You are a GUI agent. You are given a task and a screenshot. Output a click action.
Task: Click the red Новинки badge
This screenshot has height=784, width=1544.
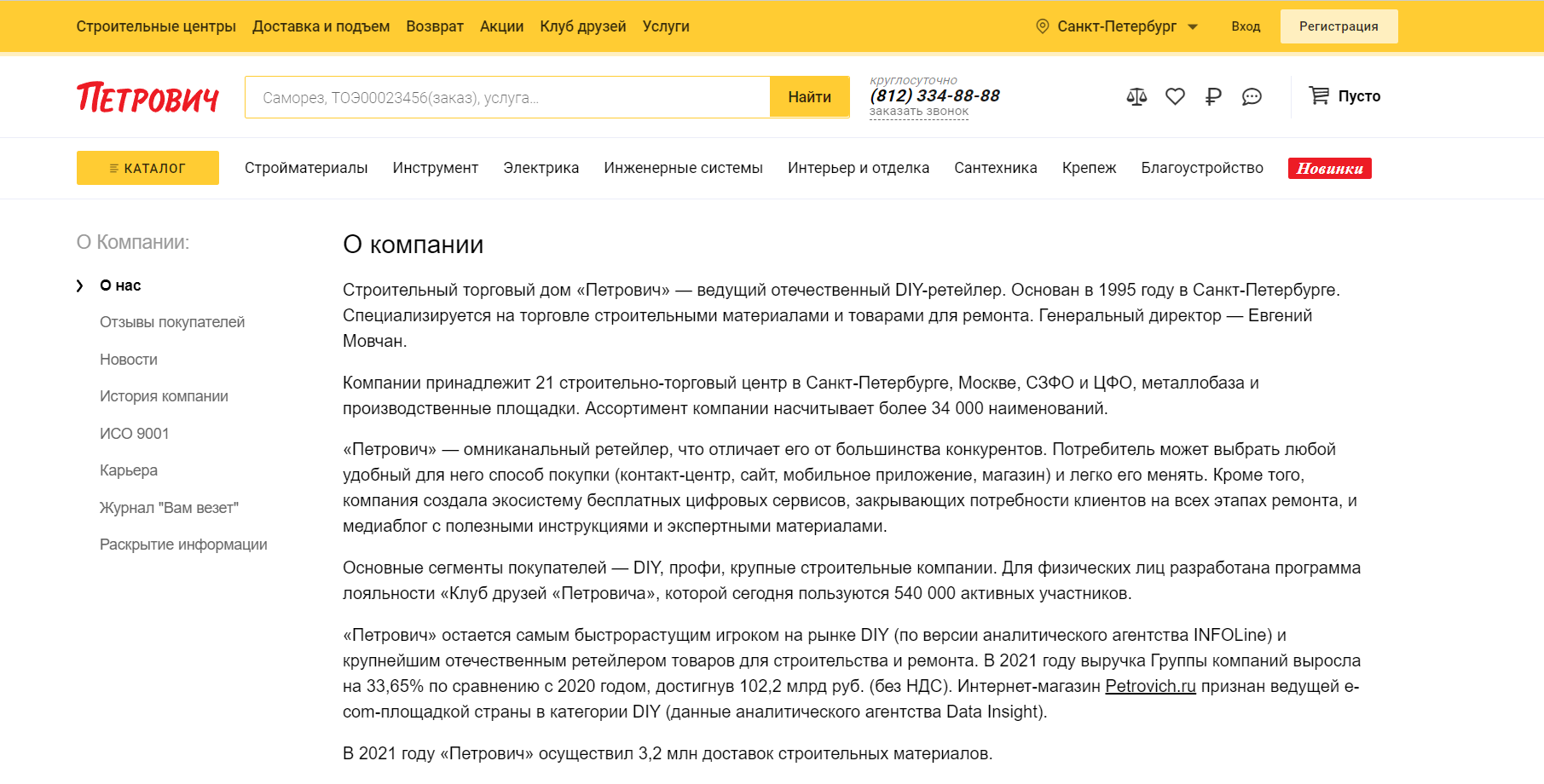(x=1330, y=169)
